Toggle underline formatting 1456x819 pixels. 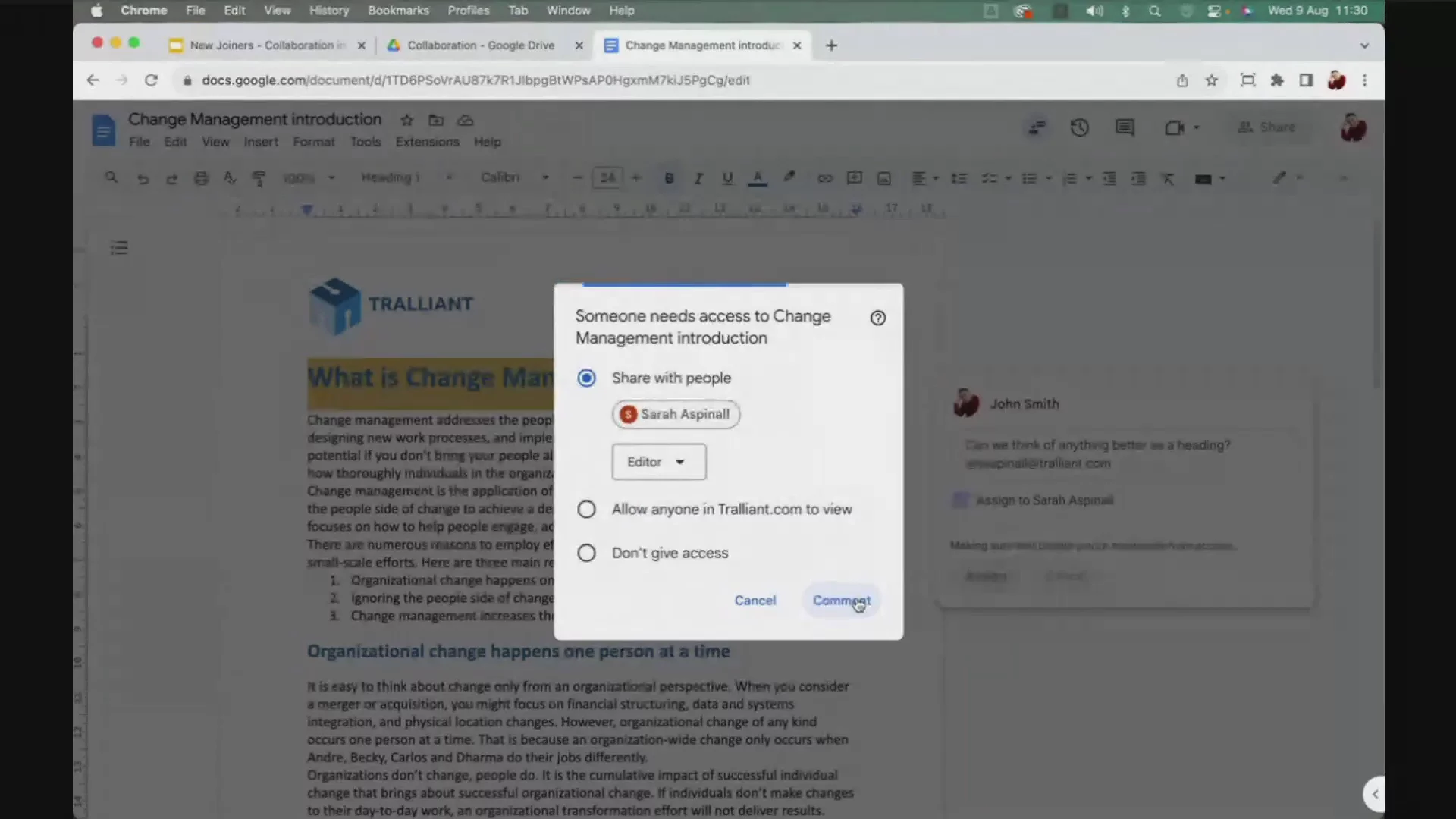(727, 178)
